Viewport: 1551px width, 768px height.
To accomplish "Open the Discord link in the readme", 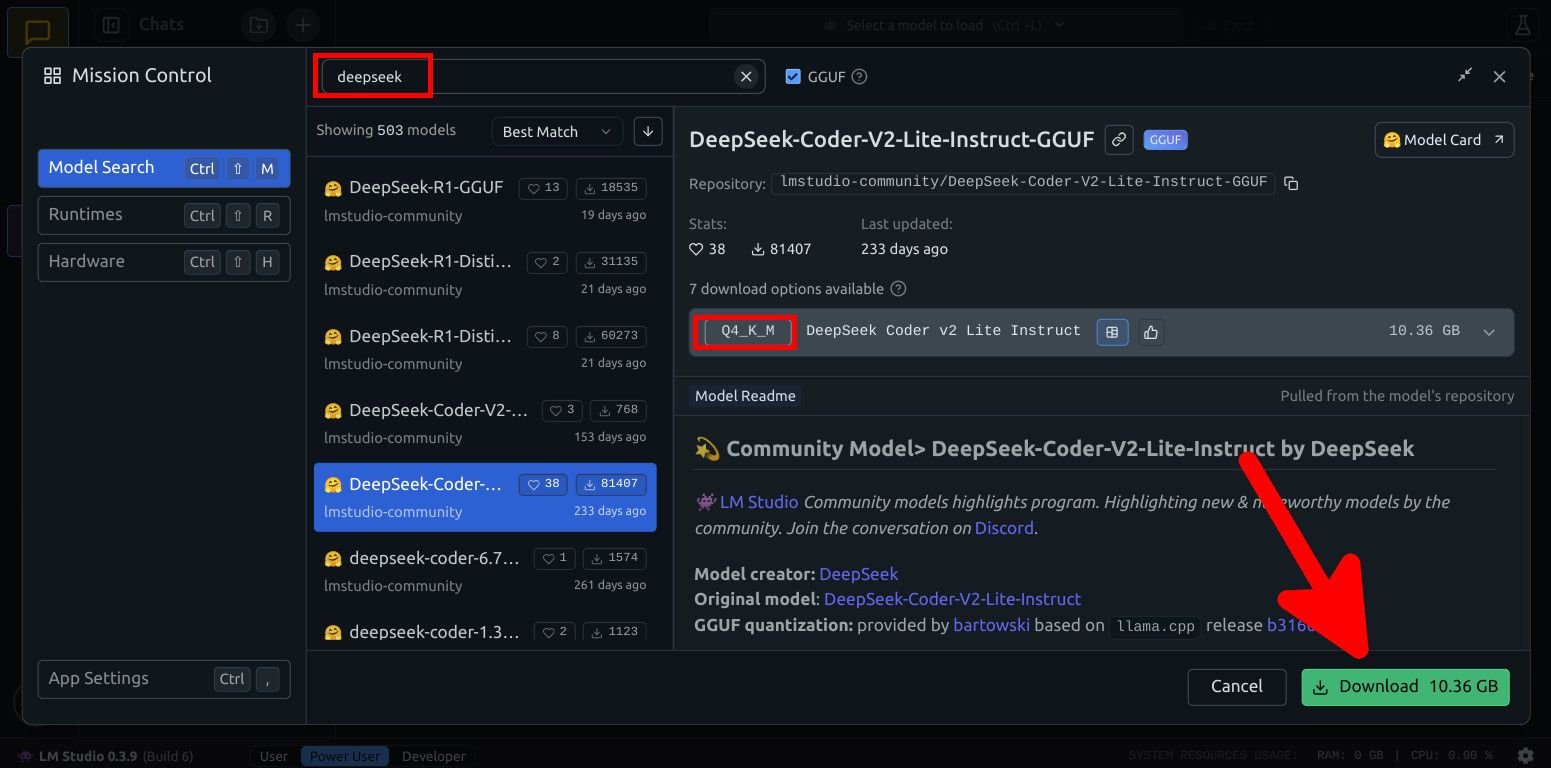I will coord(1004,528).
